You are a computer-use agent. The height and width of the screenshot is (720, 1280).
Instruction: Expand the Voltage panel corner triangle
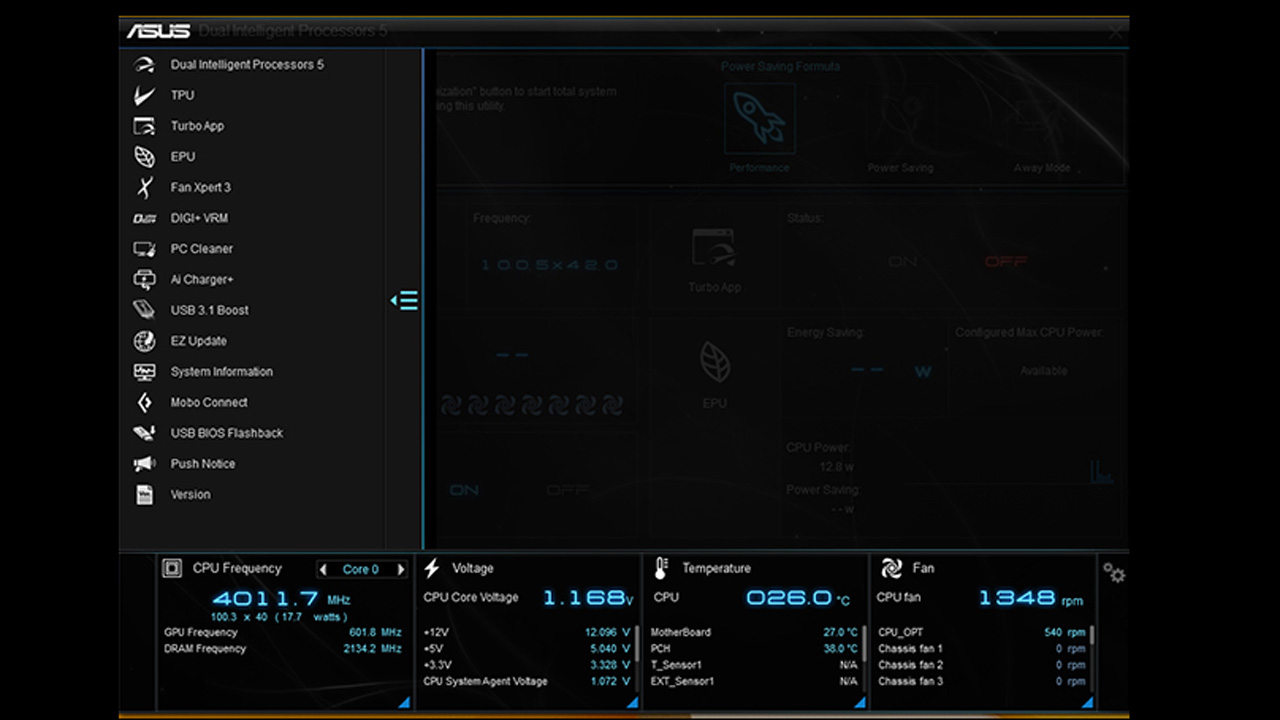tap(633, 702)
